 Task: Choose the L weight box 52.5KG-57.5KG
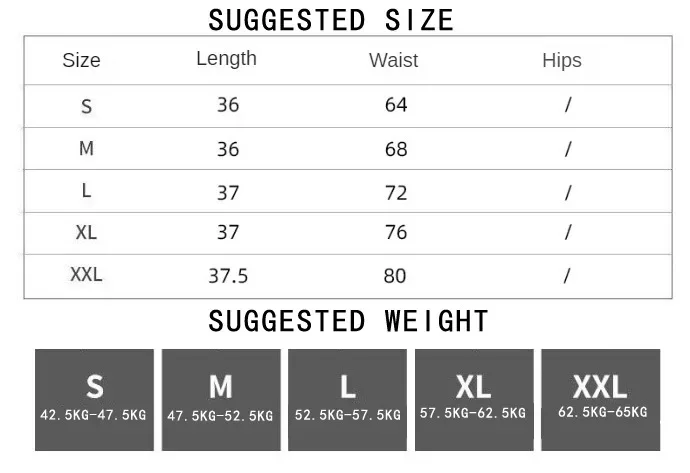pyautogui.click(x=347, y=399)
